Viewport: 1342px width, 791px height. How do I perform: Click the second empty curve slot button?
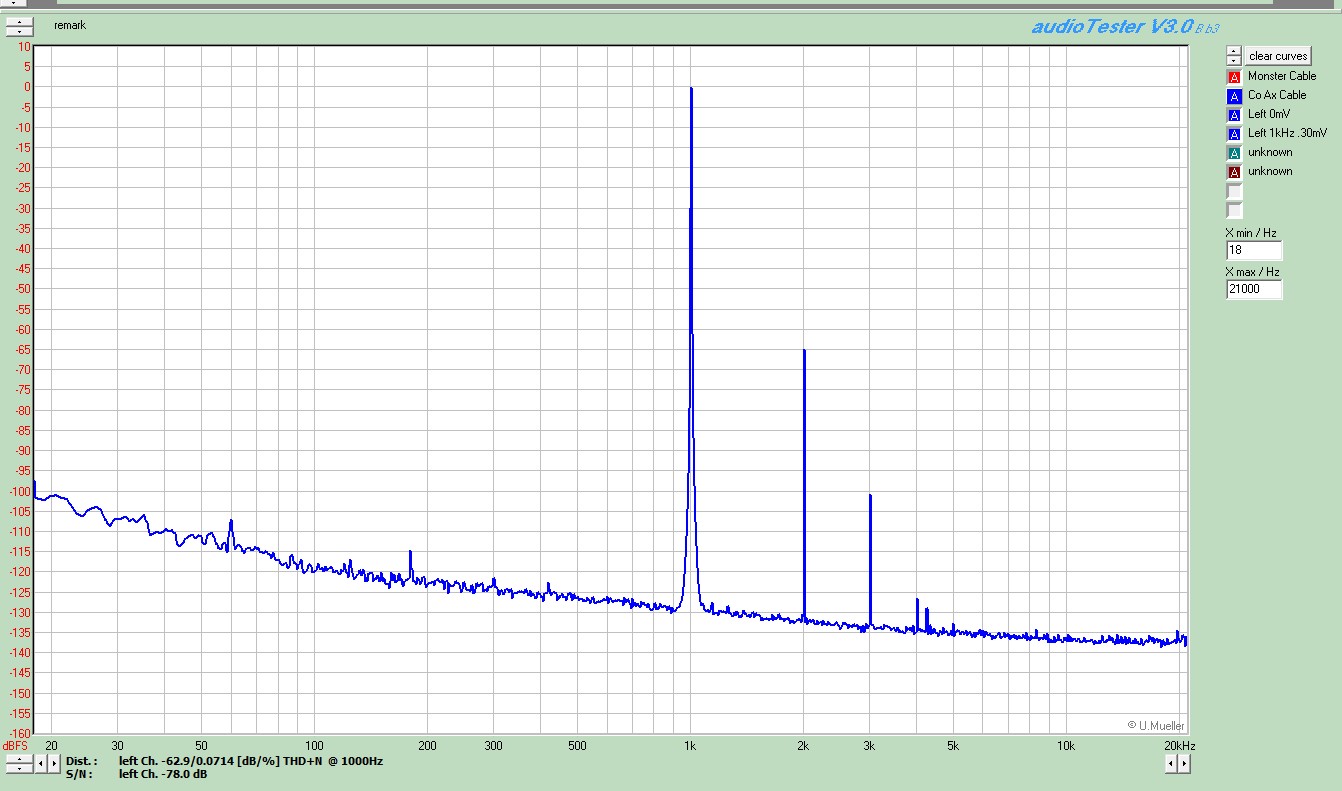point(1234,210)
